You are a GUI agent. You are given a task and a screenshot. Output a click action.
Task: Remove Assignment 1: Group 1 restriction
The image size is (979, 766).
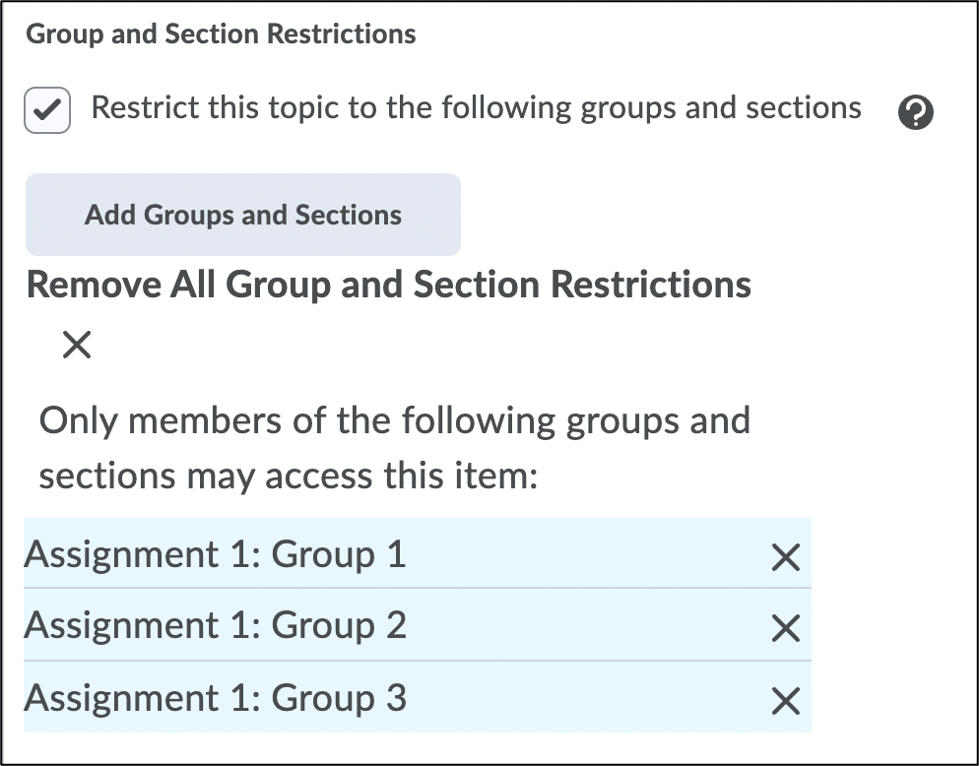(x=786, y=558)
